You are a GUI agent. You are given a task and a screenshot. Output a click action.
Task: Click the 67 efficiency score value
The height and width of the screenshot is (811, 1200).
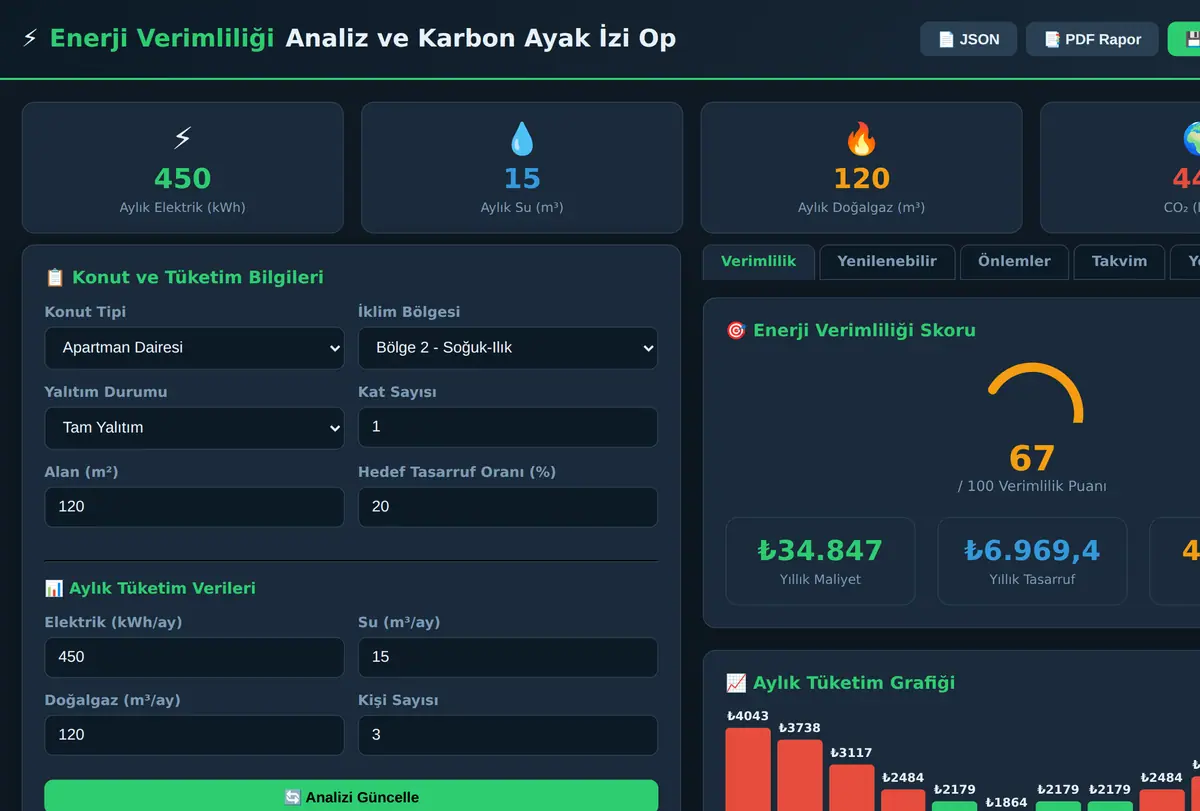1032,459
